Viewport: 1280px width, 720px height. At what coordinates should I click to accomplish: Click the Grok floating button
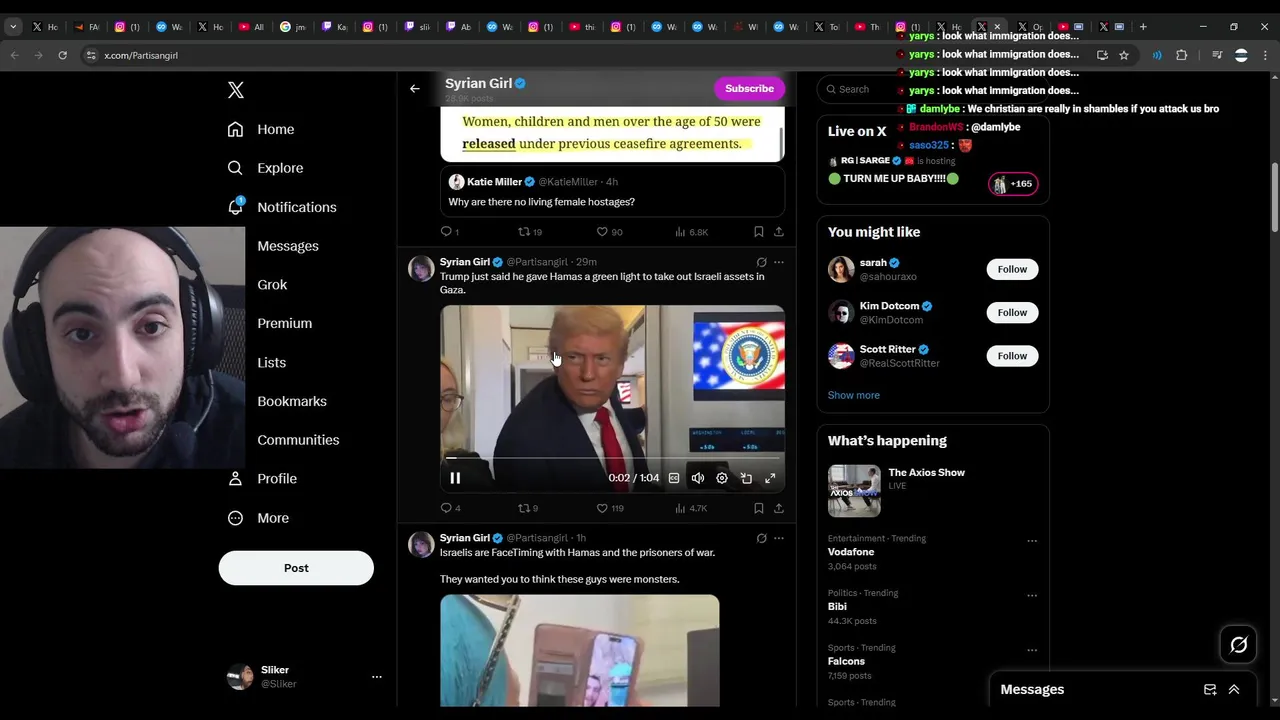(1238, 645)
